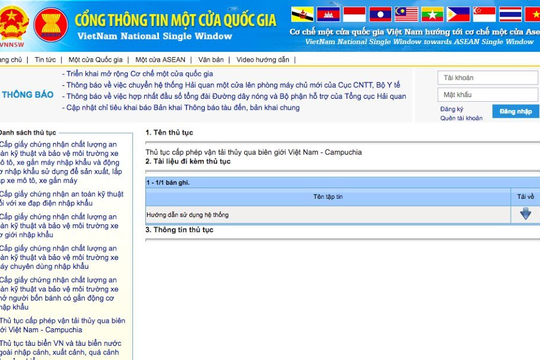Screen dimensions: 540x360
Task: Open procedure for xe mô tô, xe gắn máy nhập khẩu
Action: click(x=61, y=162)
